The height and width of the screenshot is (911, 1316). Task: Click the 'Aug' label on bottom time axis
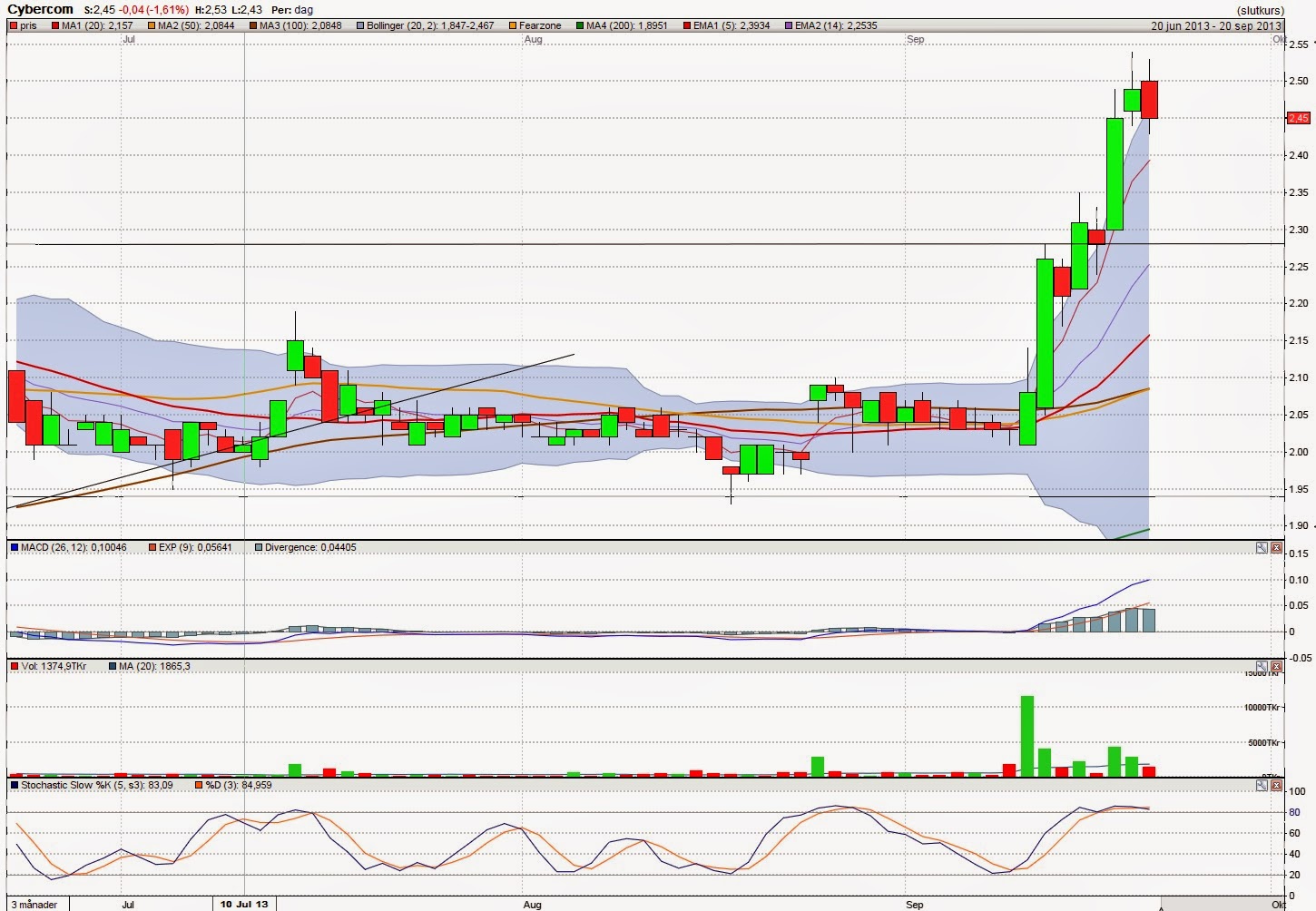click(533, 905)
